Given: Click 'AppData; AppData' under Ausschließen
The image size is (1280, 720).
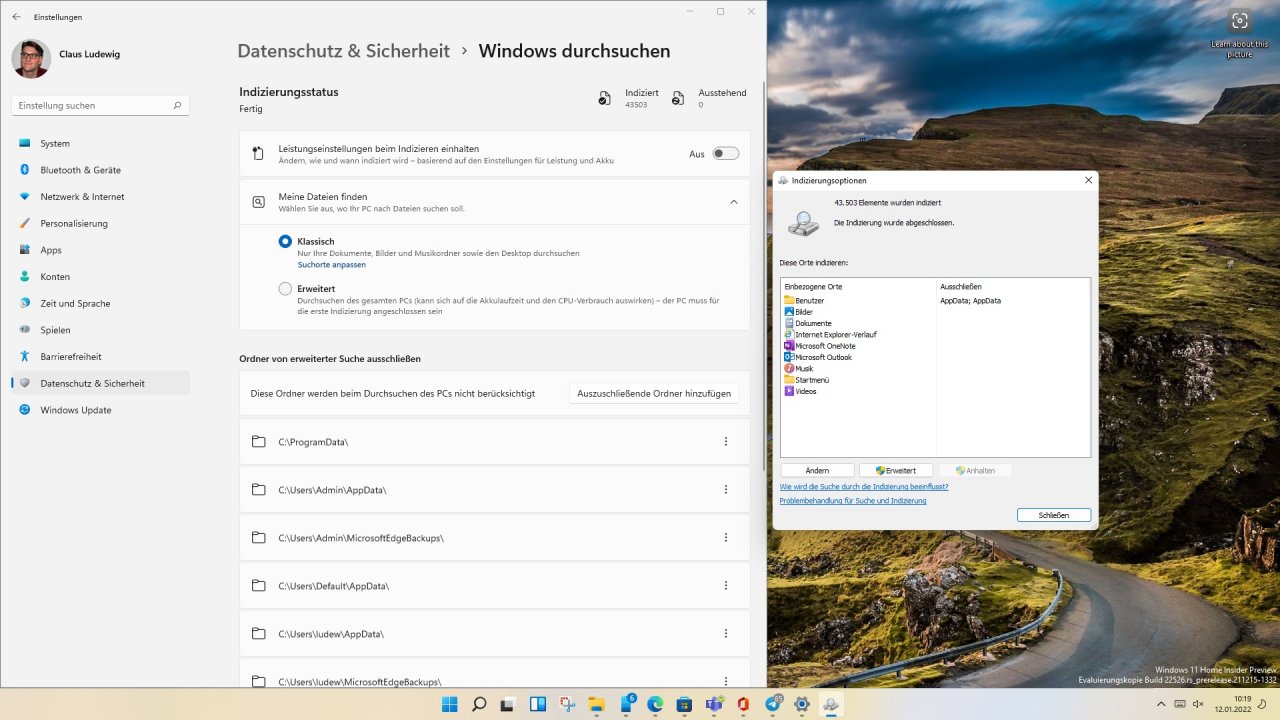Looking at the screenshot, I should (971, 300).
